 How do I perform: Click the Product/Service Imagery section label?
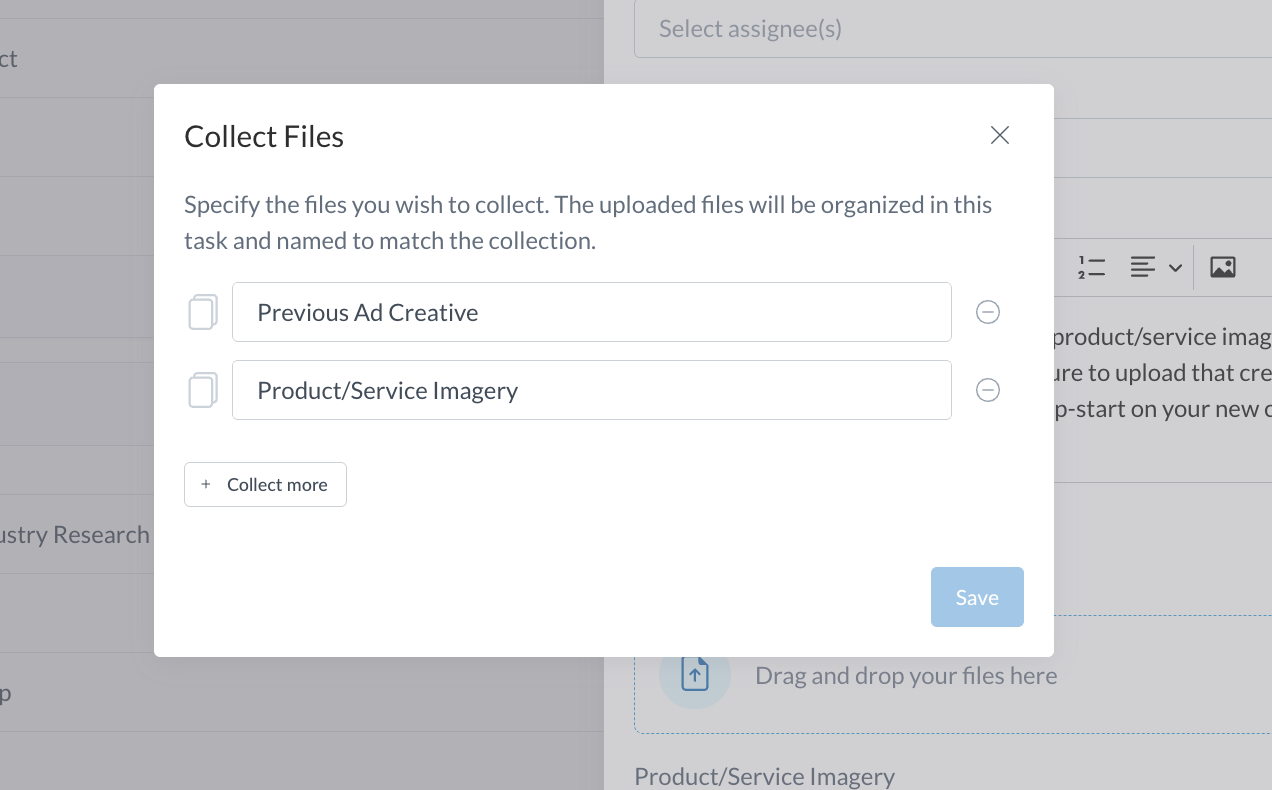pyautogui.click(x=764, y=776)
